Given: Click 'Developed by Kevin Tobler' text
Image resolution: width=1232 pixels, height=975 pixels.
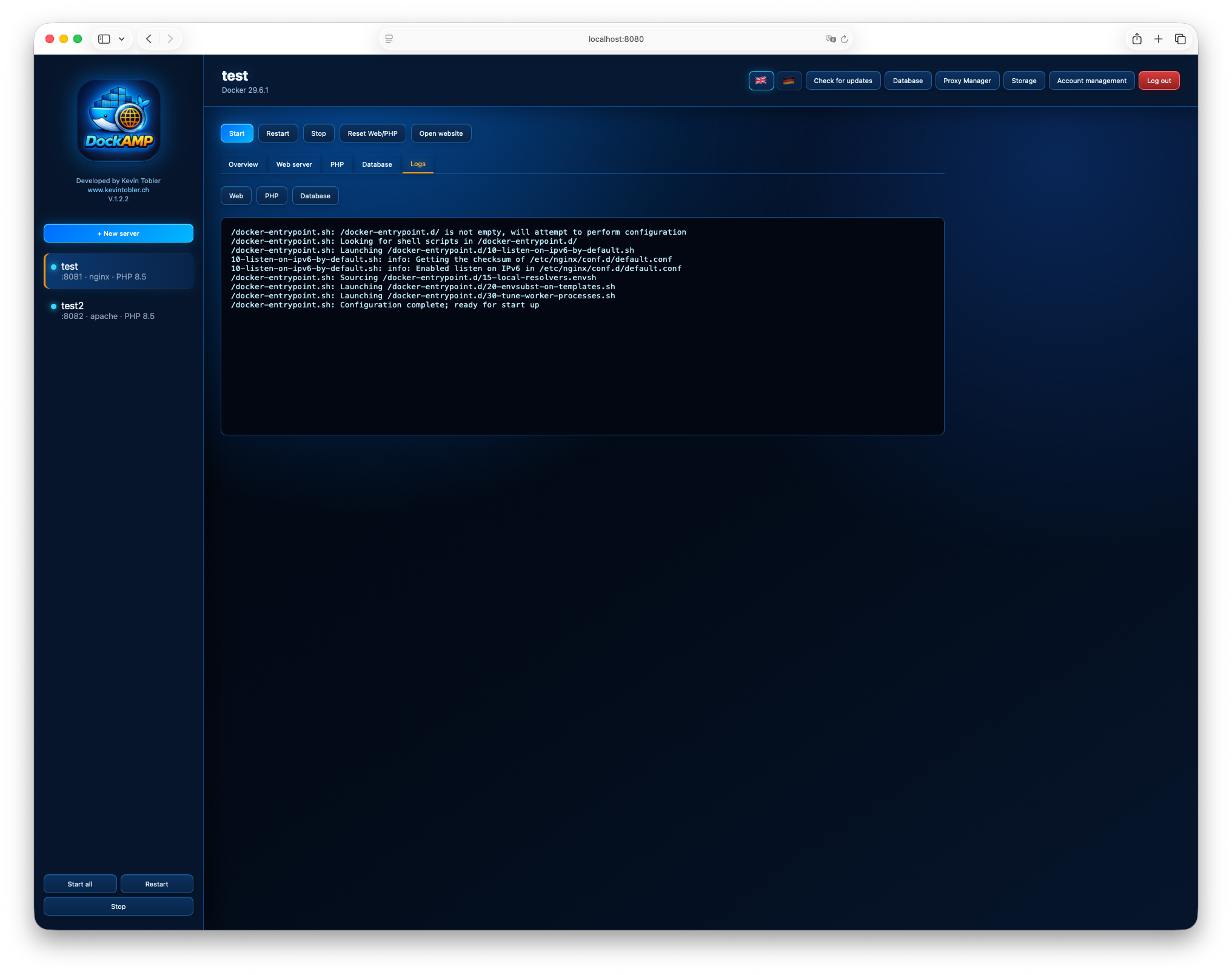Looking at the screenshot, I should tap(118, 181).
